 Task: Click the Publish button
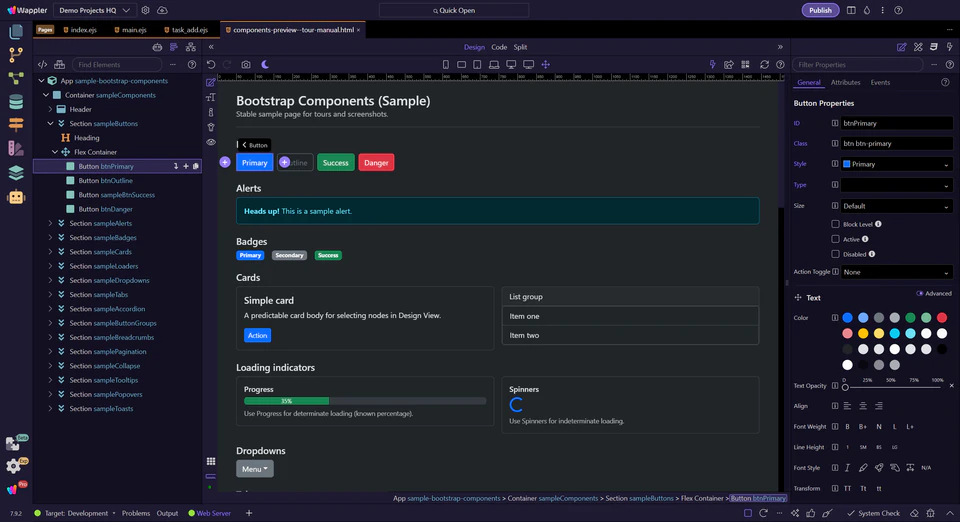[820, 10]
